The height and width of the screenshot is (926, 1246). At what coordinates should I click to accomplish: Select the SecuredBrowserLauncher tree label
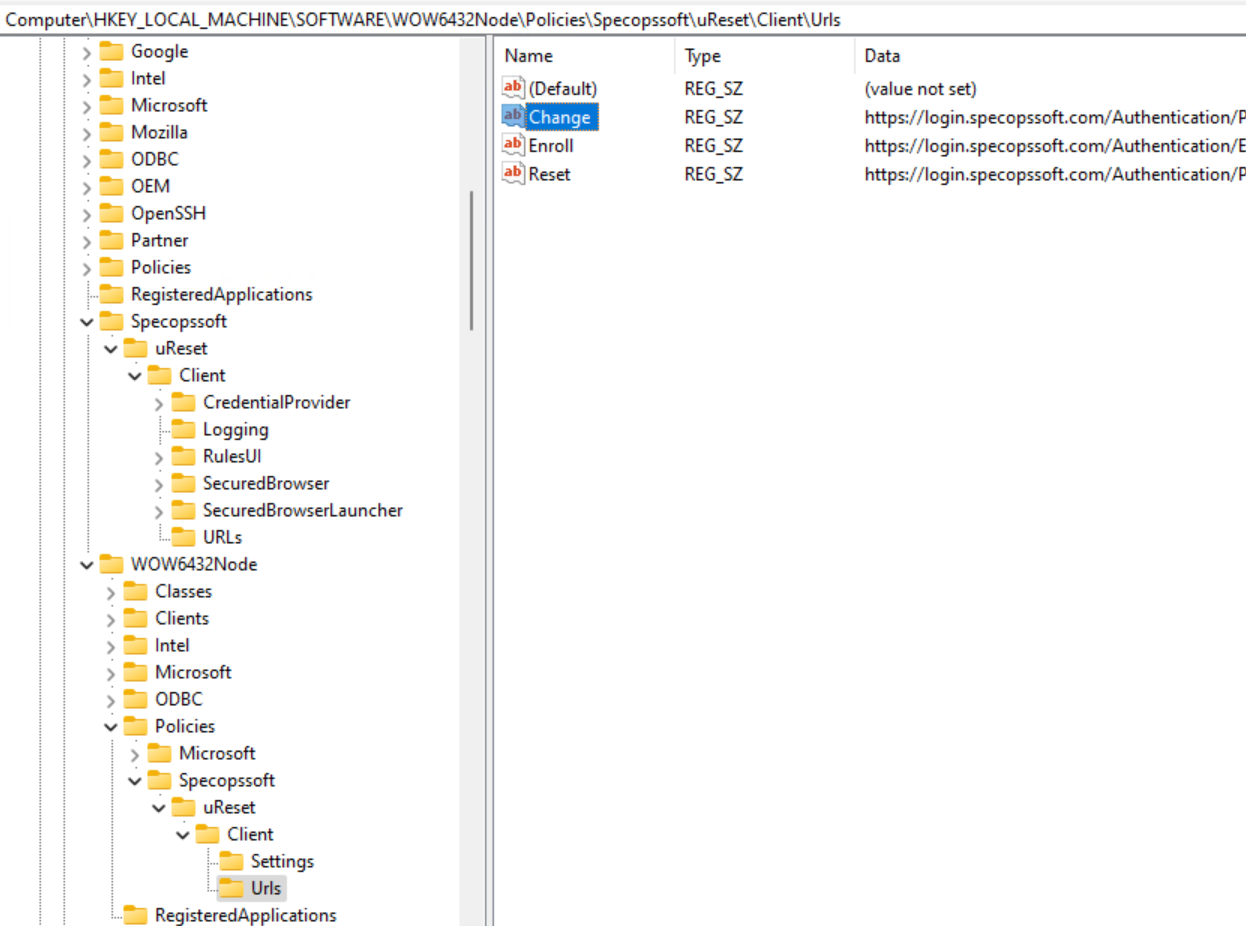pos(303,510)
